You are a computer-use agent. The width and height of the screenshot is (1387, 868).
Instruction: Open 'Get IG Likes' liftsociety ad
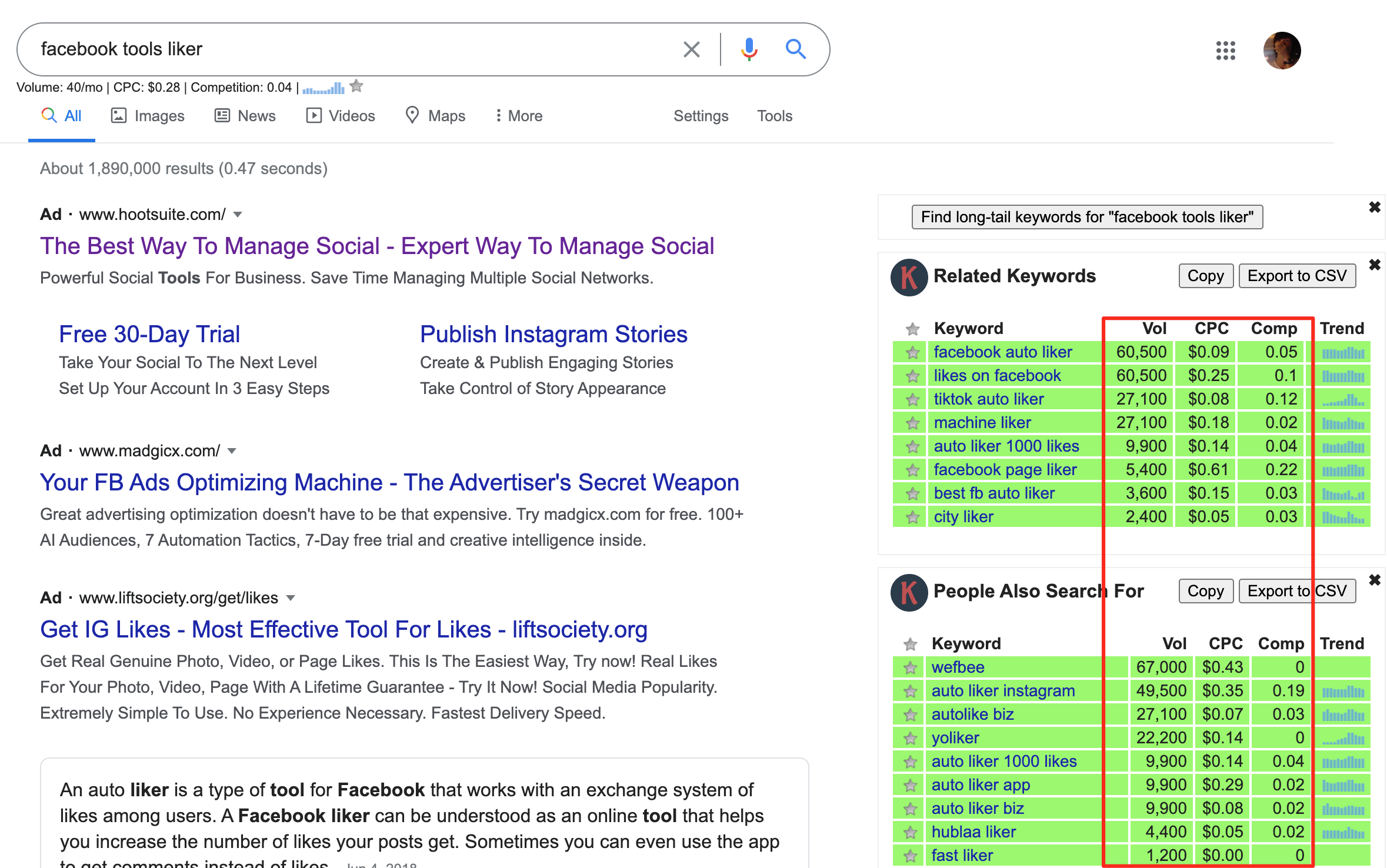click(344, 629)
